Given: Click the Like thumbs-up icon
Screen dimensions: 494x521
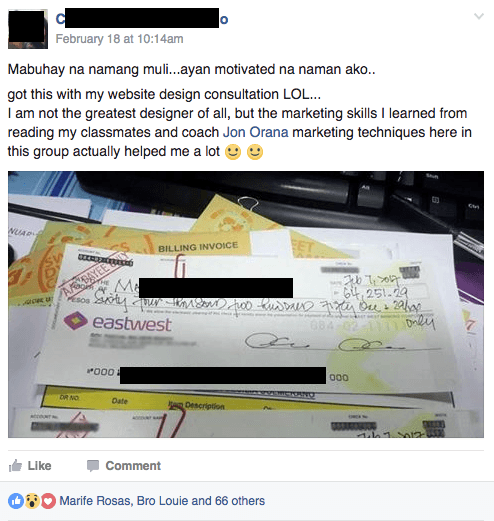Looking at the screenshot, I should tap(15, 466).
